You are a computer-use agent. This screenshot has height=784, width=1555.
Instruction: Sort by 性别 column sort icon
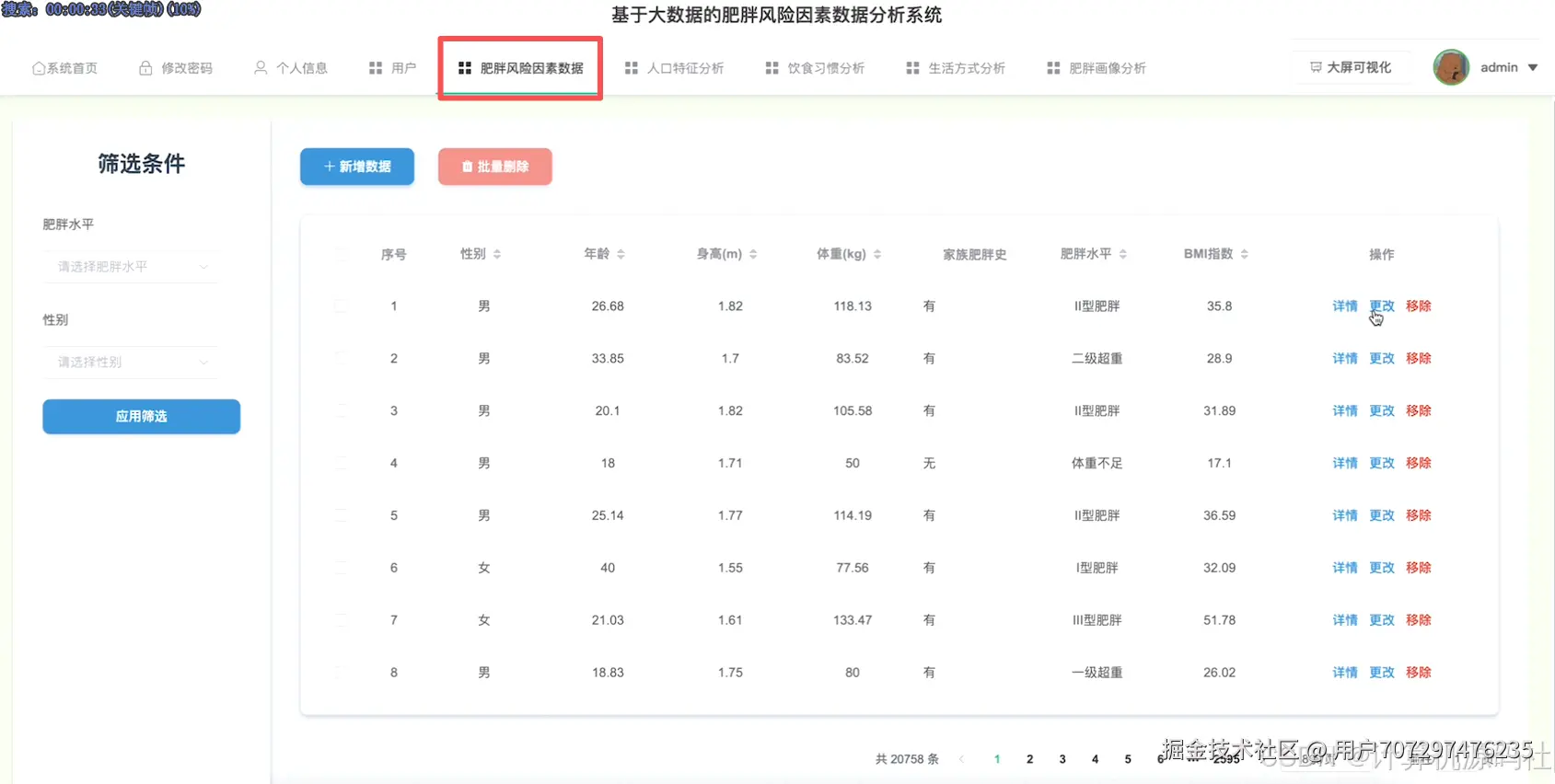497,254
